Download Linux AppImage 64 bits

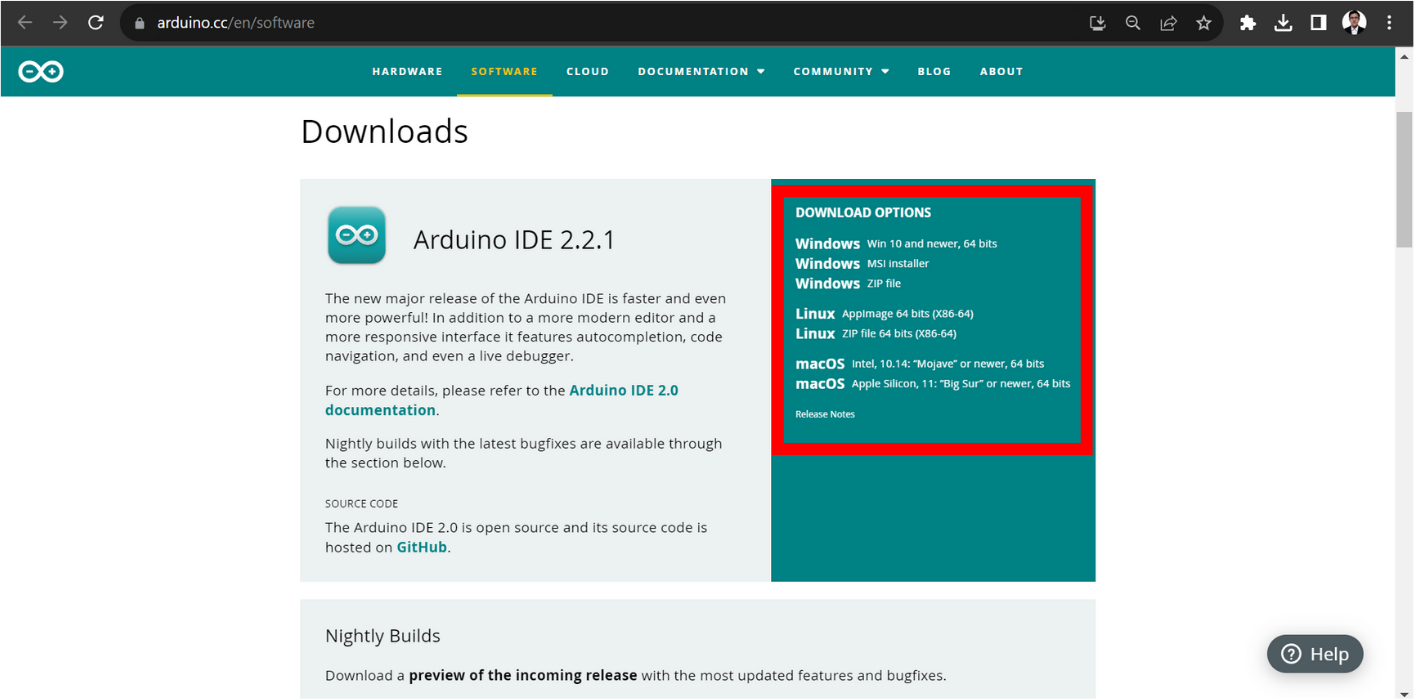pyautogui.click(x=884, y=313)
